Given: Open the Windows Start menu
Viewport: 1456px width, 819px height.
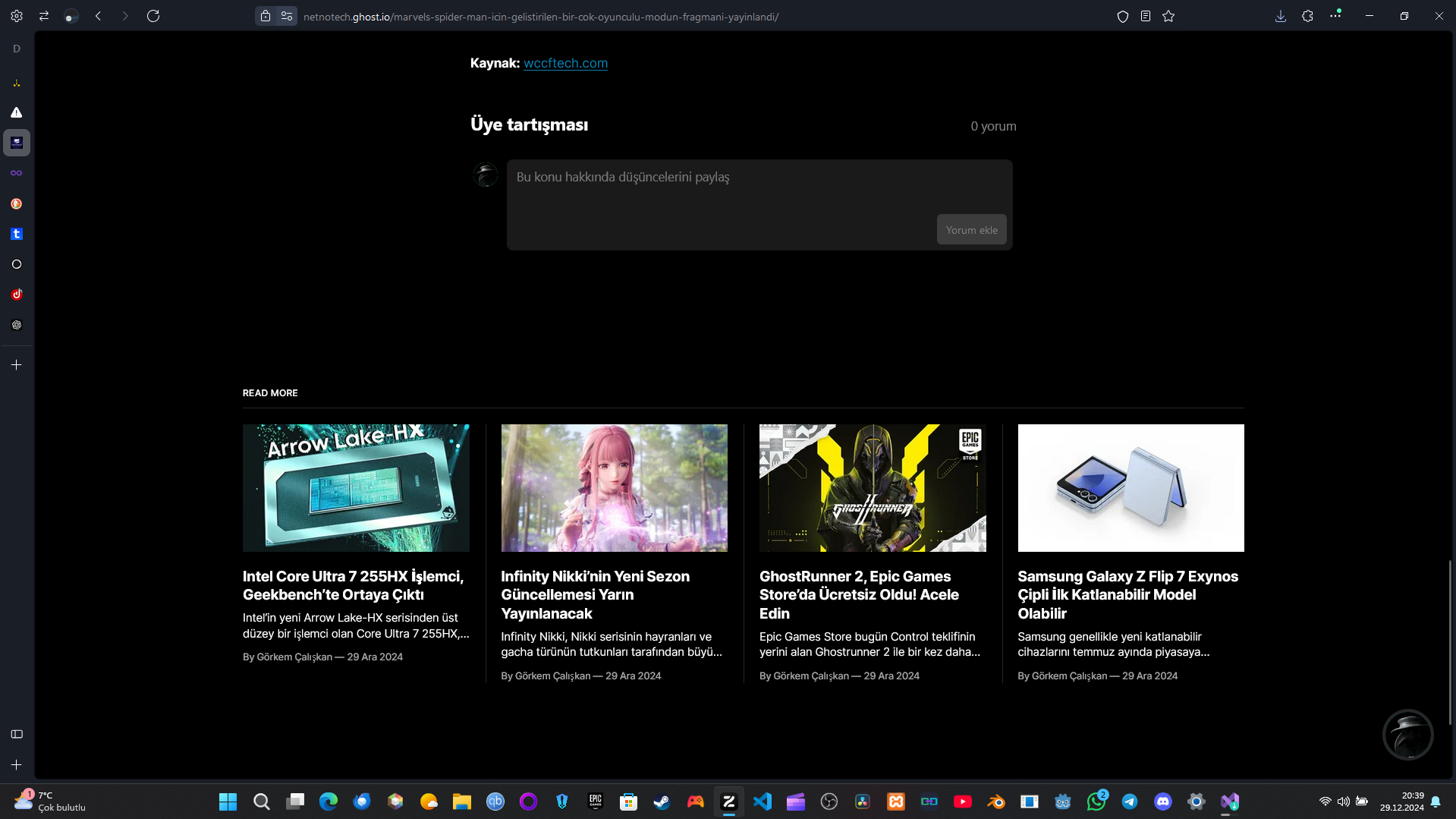Looking at the screenshot, I should click(228, 802).
